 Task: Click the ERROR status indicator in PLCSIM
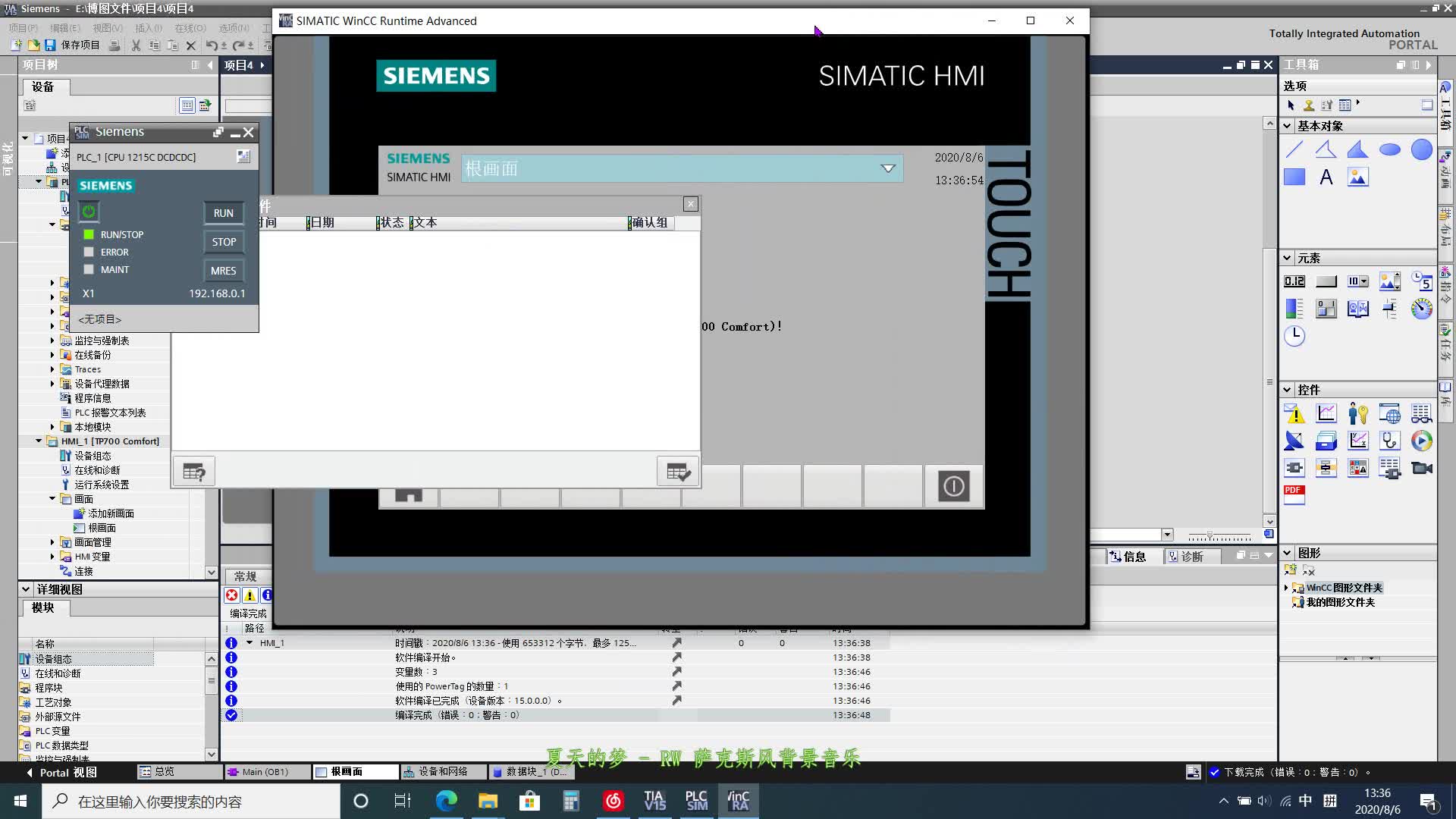tap(89, 252)
